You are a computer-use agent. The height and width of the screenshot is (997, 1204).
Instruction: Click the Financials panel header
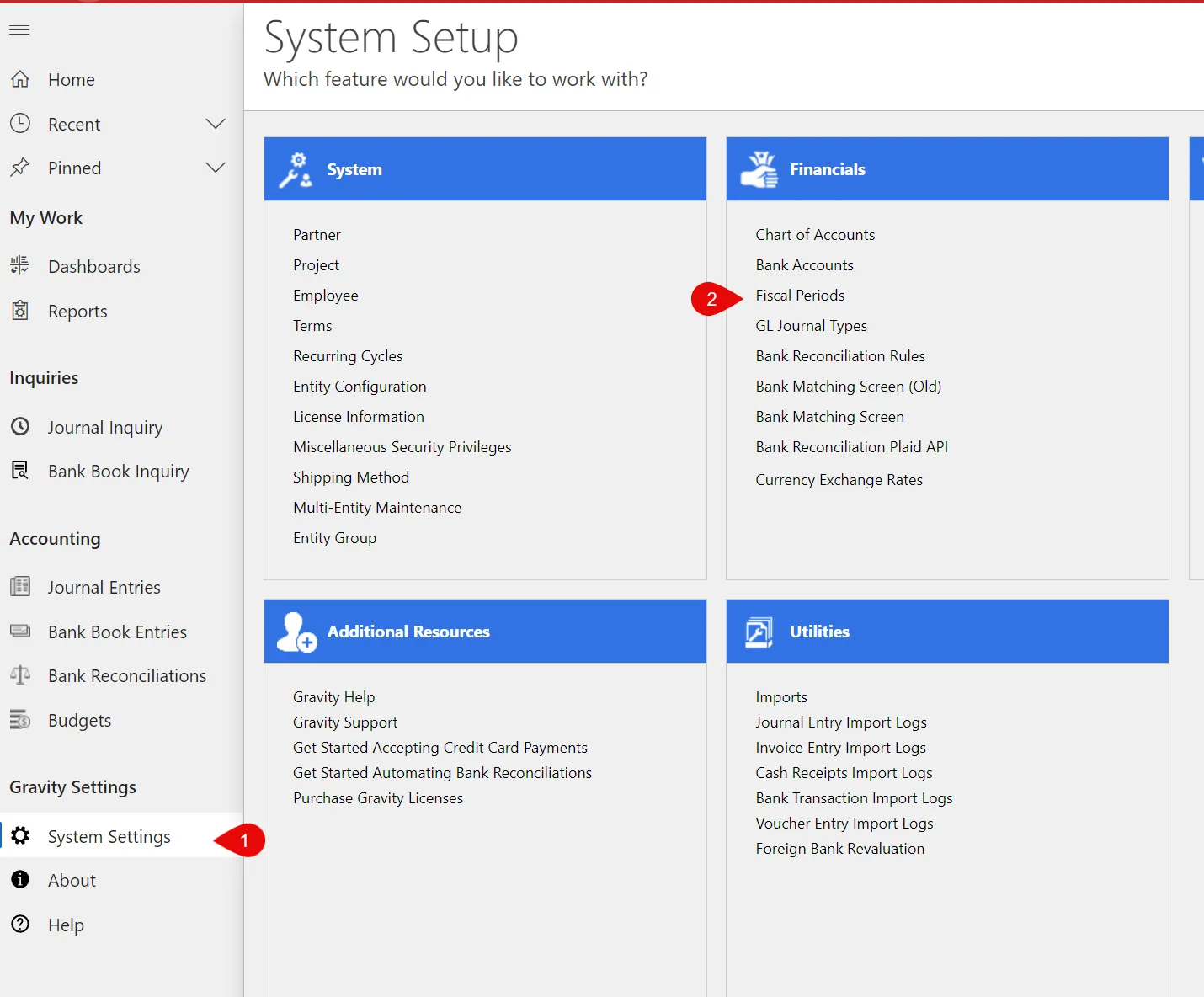tap(947, 169)
